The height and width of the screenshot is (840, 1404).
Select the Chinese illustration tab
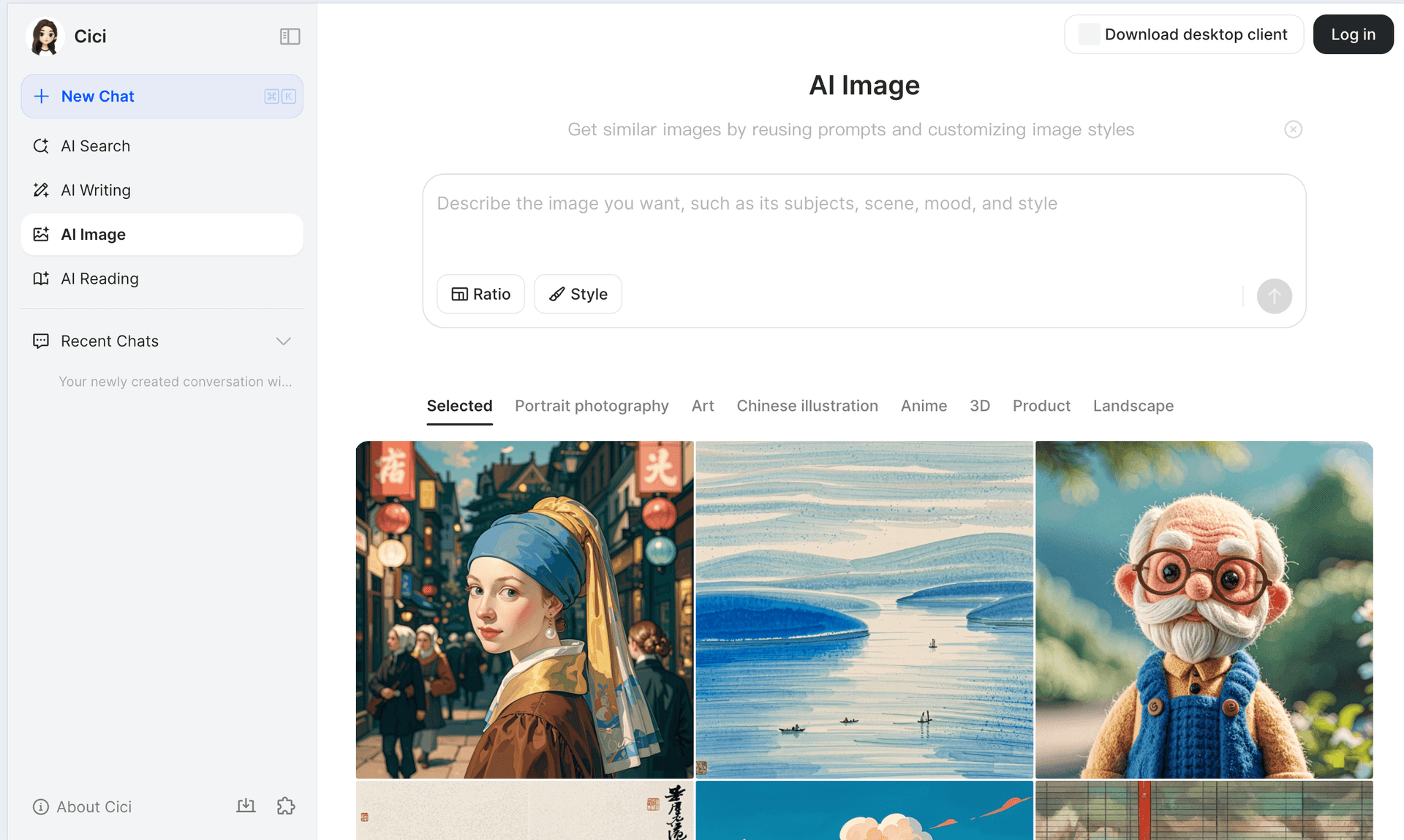coord(807,406)
